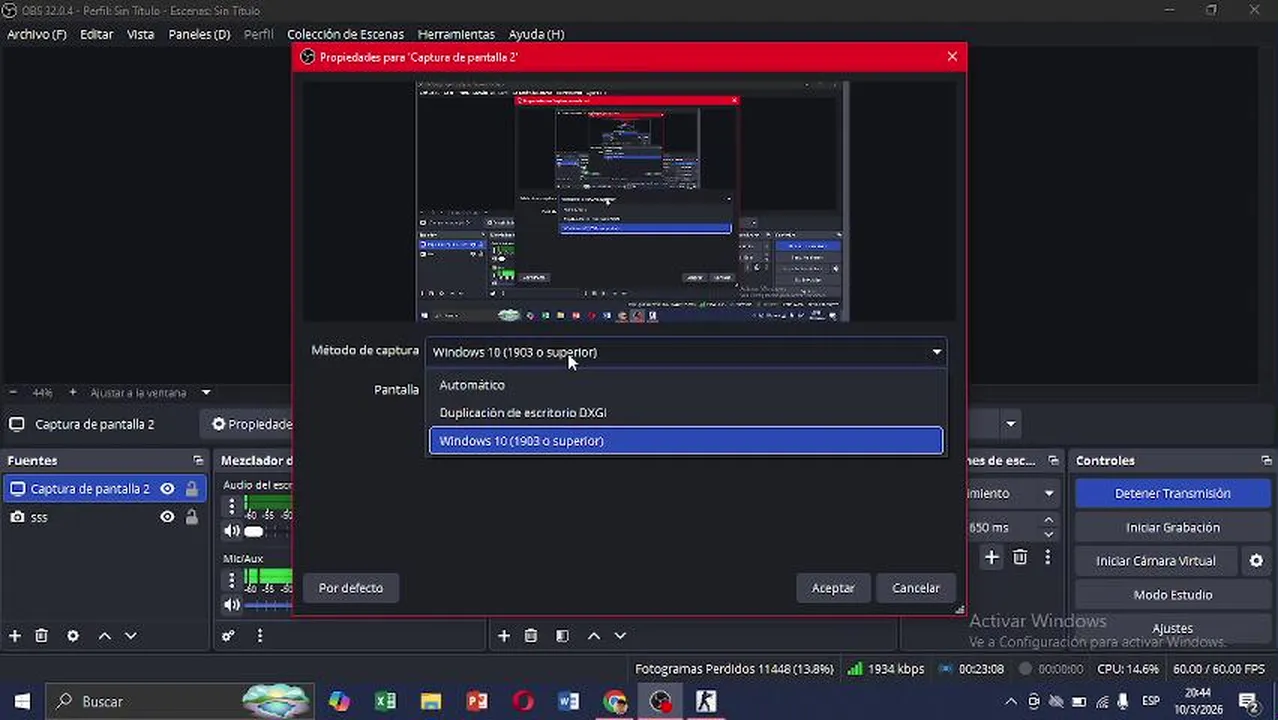Screen dimensions: 1278x720
Task: Open the three-dot options for the Mic/Aux channel
Action: pyautogui.click(x=232, y=579)
